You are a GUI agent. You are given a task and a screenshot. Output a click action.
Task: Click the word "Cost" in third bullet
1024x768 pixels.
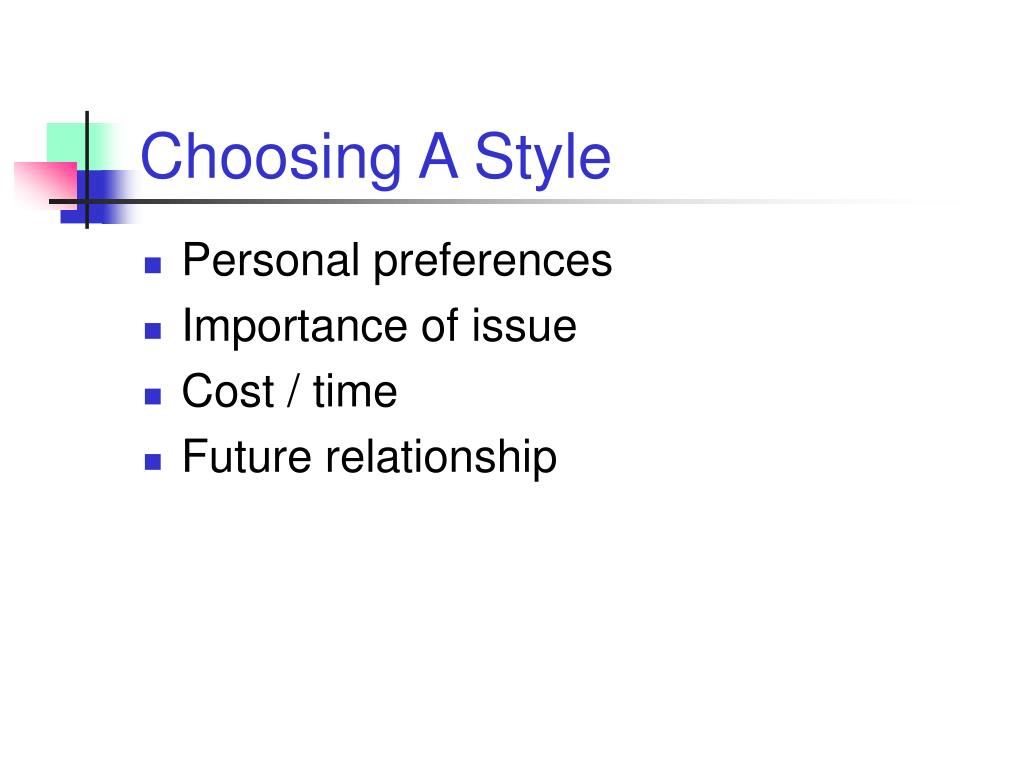[228, 391]
